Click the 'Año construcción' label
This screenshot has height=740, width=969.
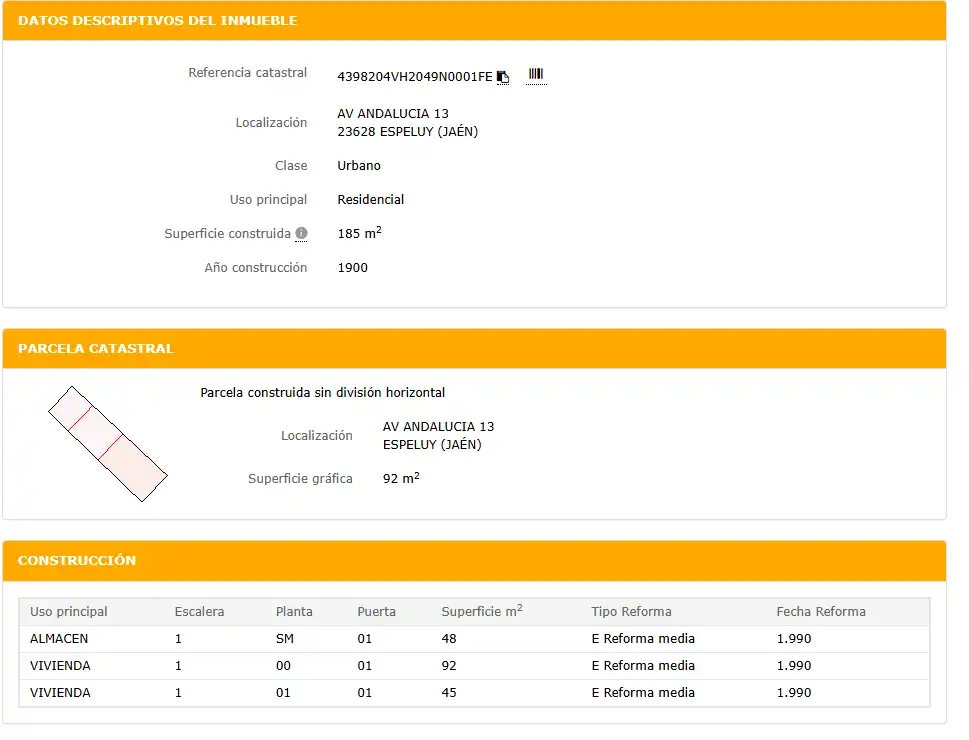pyautogui.click(x=255, y=268)
